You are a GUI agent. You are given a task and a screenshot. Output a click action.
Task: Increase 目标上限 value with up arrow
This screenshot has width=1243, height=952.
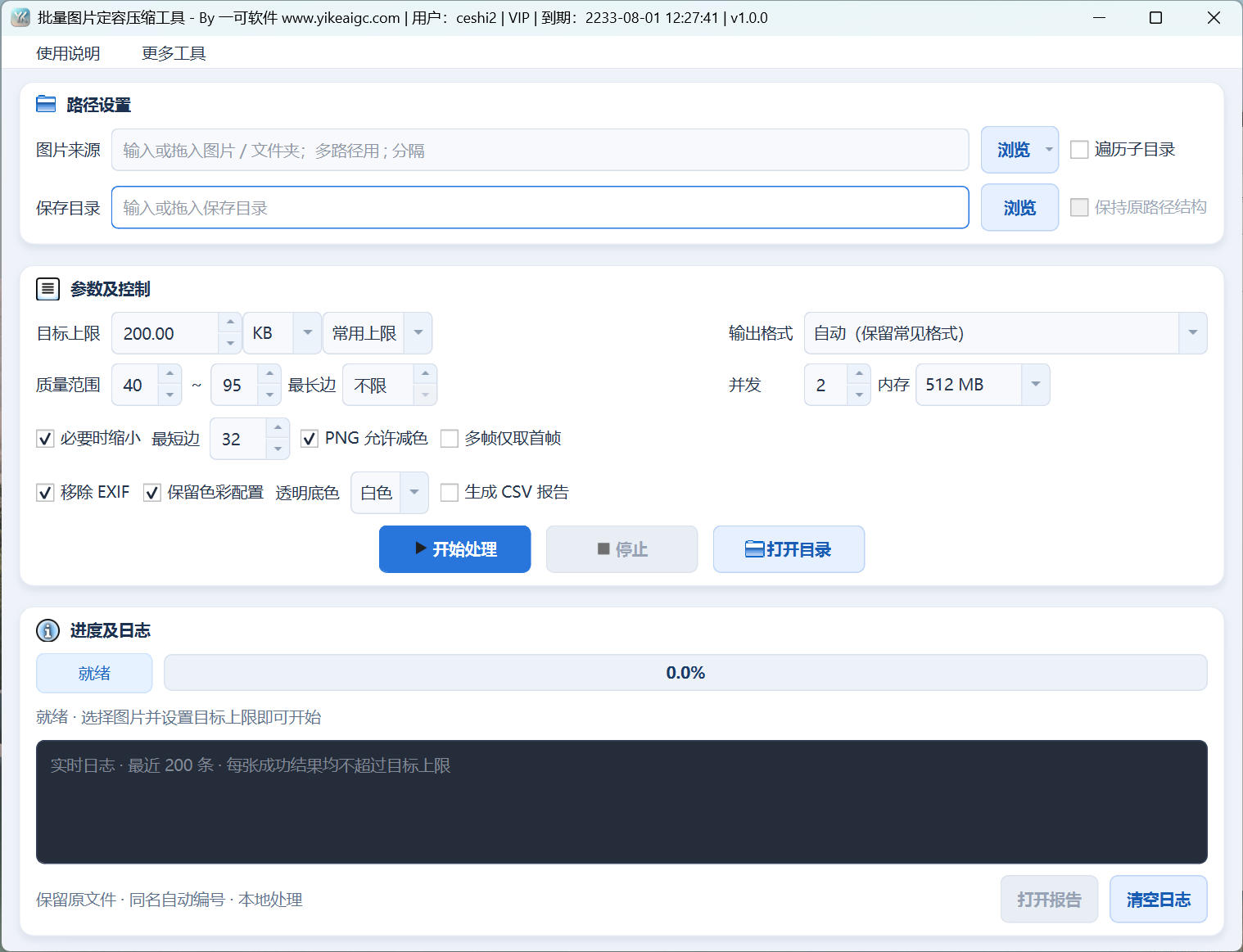click(230, 323)
